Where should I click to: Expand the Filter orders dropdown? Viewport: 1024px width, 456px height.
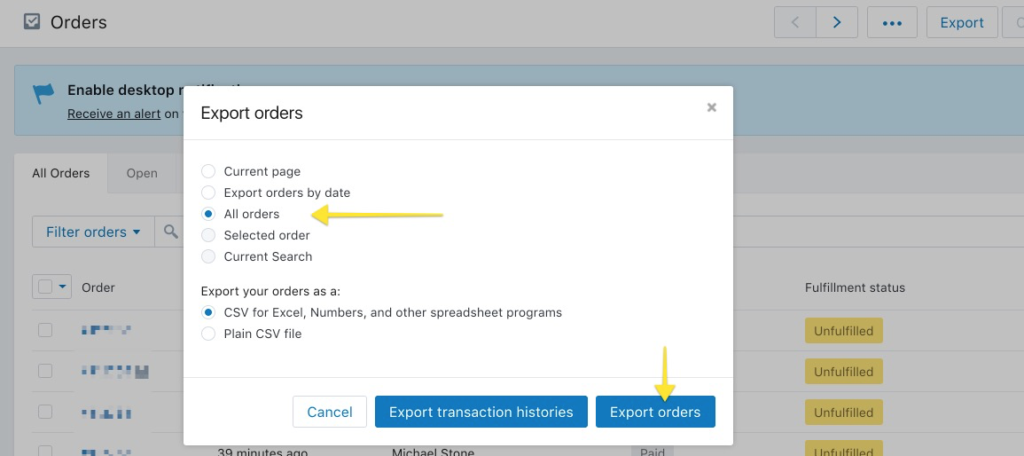(93, 232)
